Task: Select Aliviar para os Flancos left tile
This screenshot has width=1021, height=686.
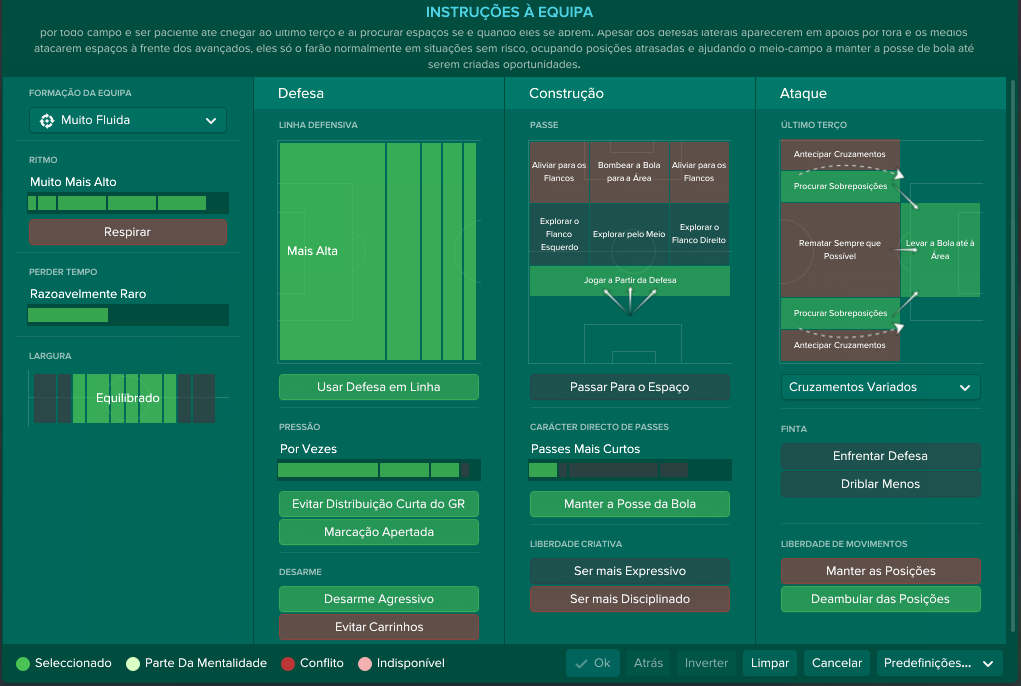Action: [559, 172]
